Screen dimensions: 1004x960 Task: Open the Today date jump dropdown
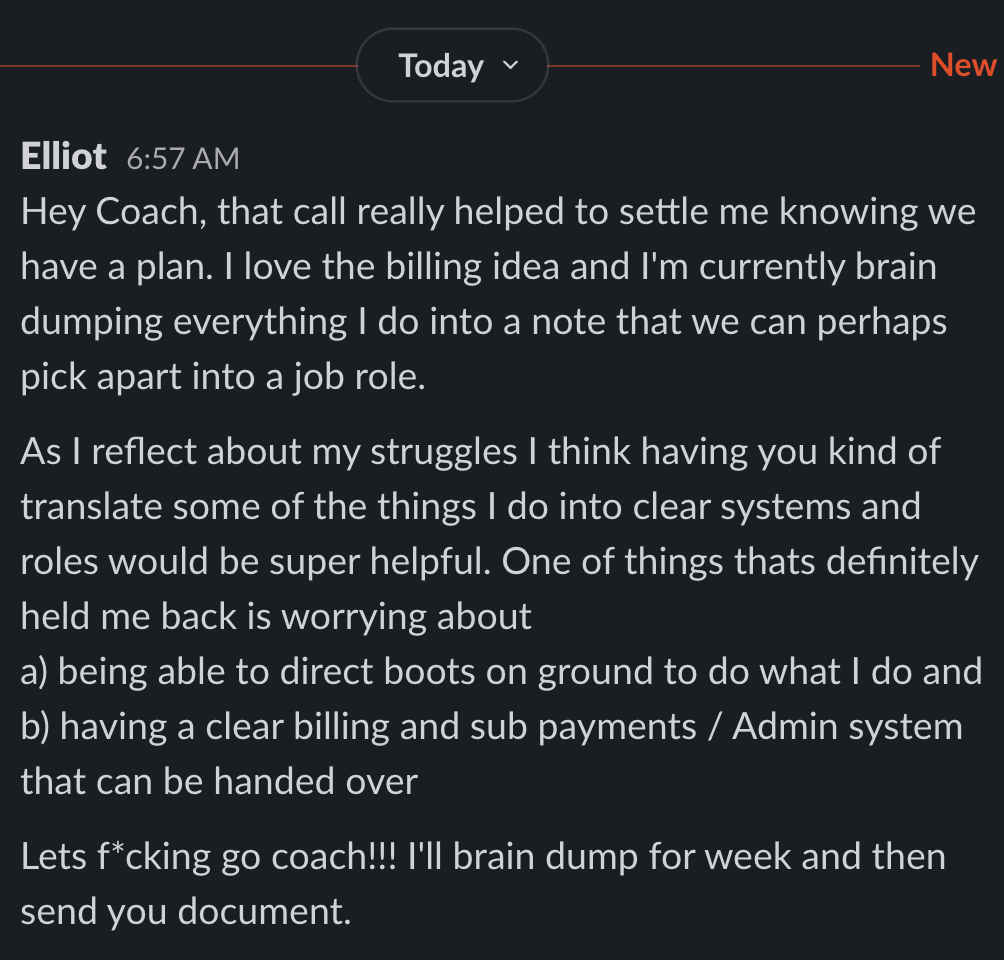451,66
